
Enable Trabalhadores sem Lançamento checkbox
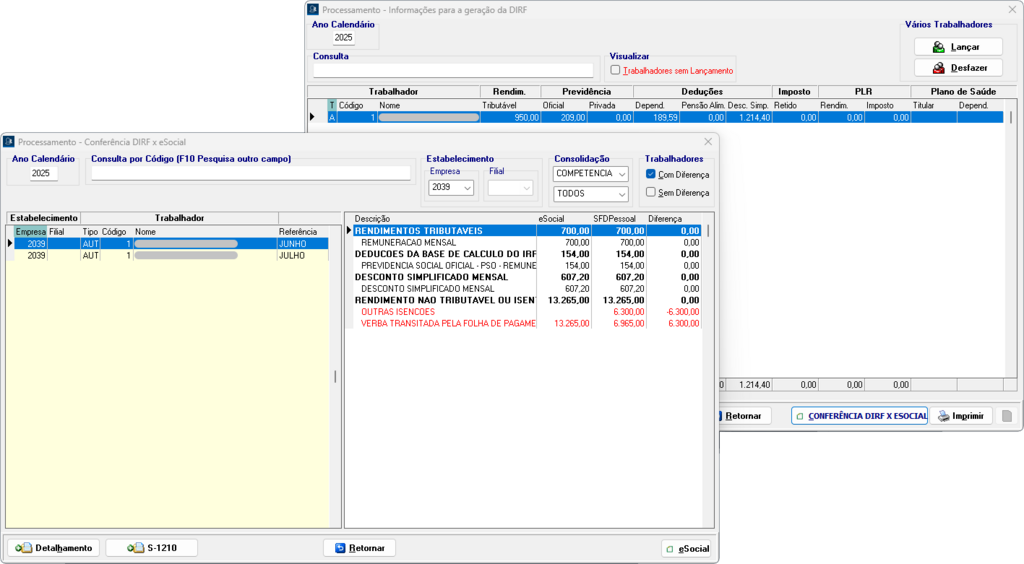pyautogui.click(x=615, y=70)
